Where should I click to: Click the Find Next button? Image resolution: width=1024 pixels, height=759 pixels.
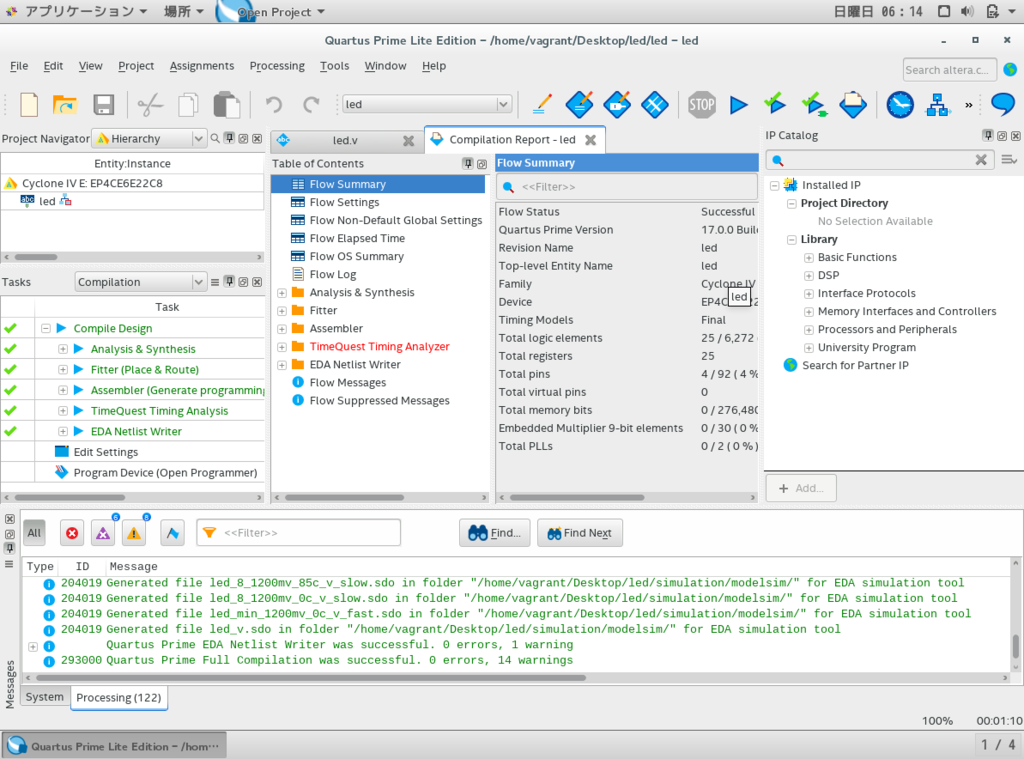[580, 533]
